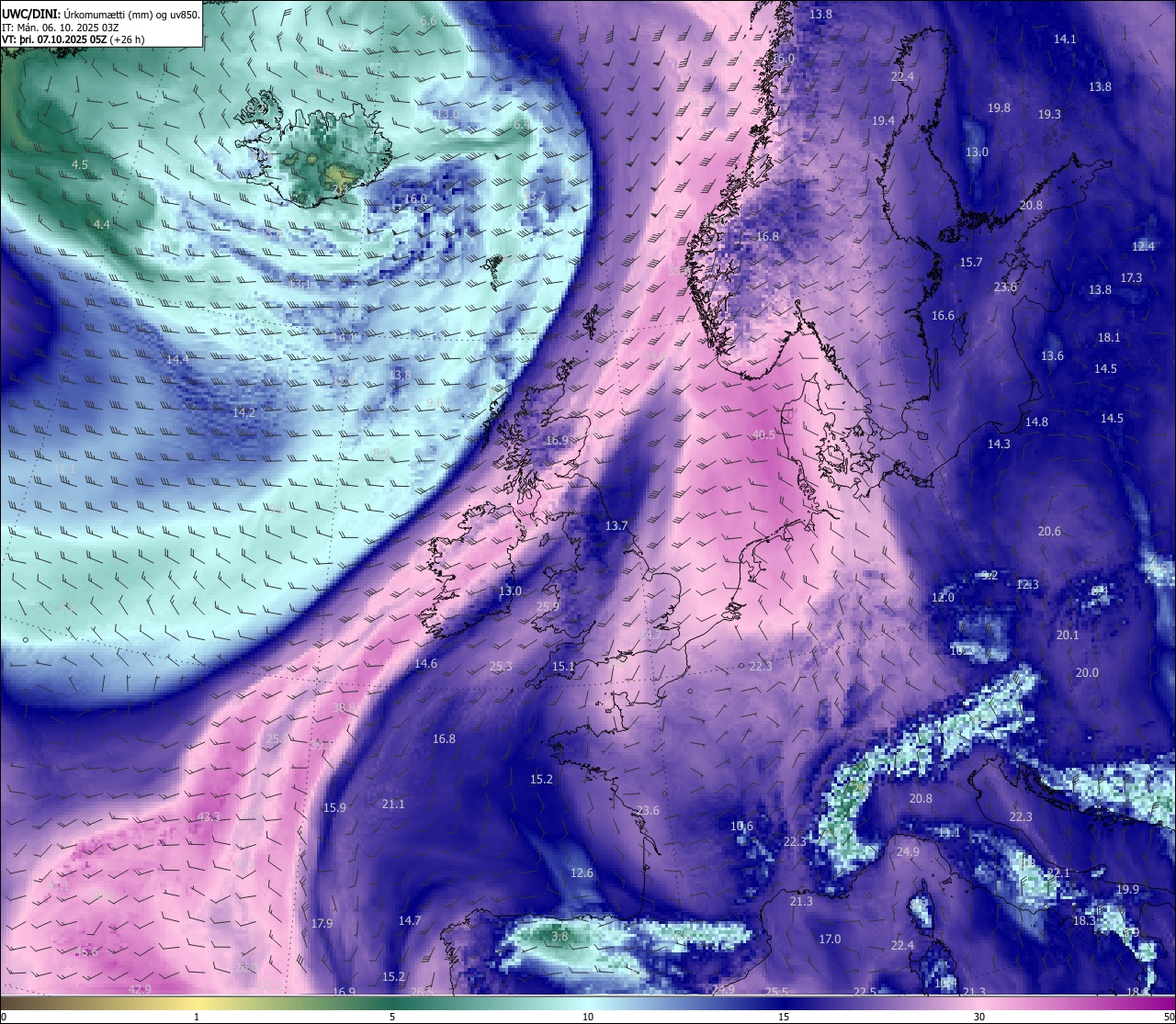Viewport: 1176px width, 1024px height.
Task: Click the 17.9 value label
Action: (x=322, y=923)
